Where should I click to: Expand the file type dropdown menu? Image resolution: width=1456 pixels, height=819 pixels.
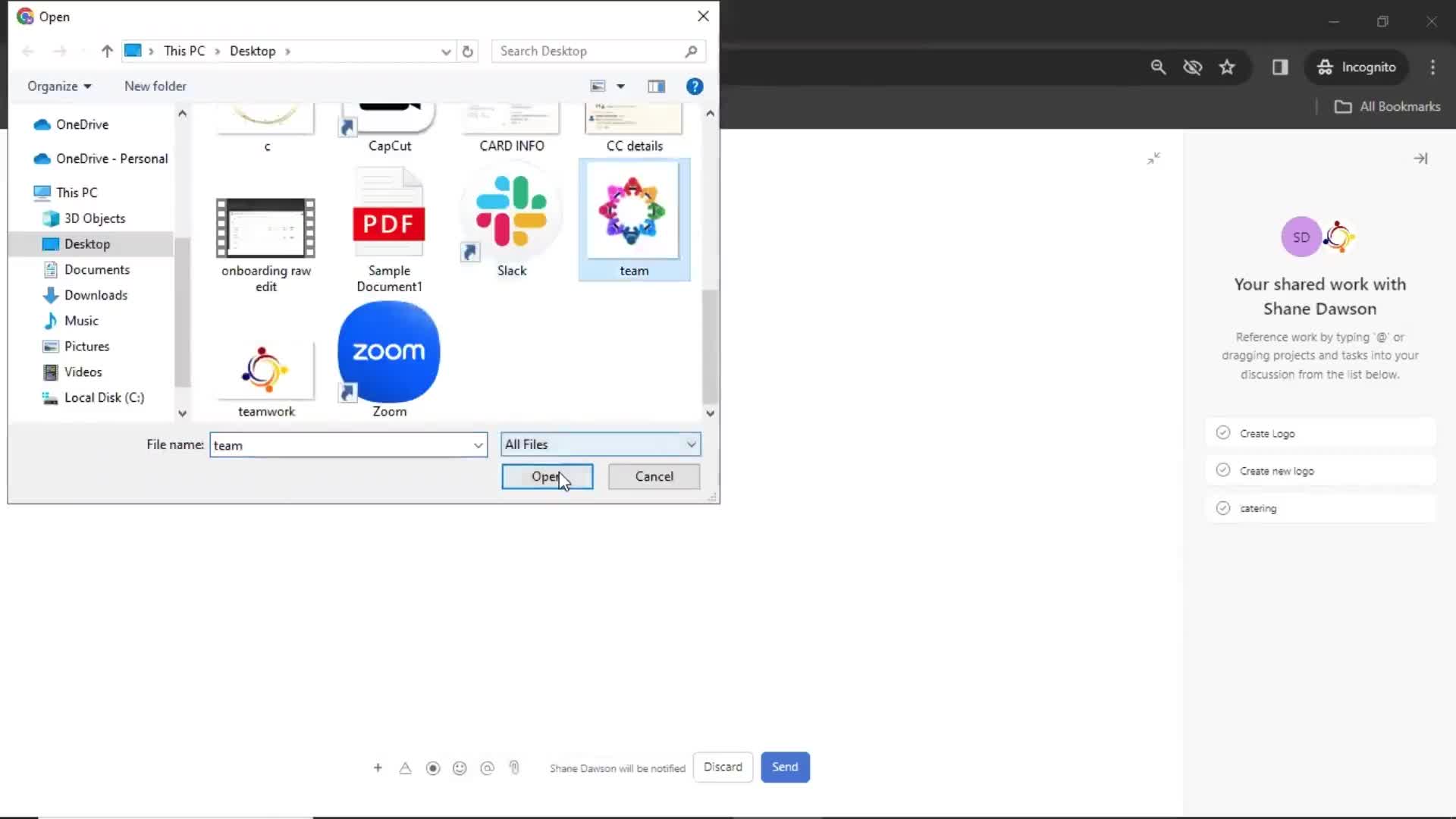tap(691, 445)
